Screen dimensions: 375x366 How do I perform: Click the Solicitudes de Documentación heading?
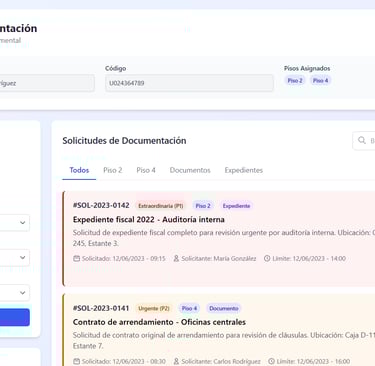pyautogui.click(x=124, y=141)
